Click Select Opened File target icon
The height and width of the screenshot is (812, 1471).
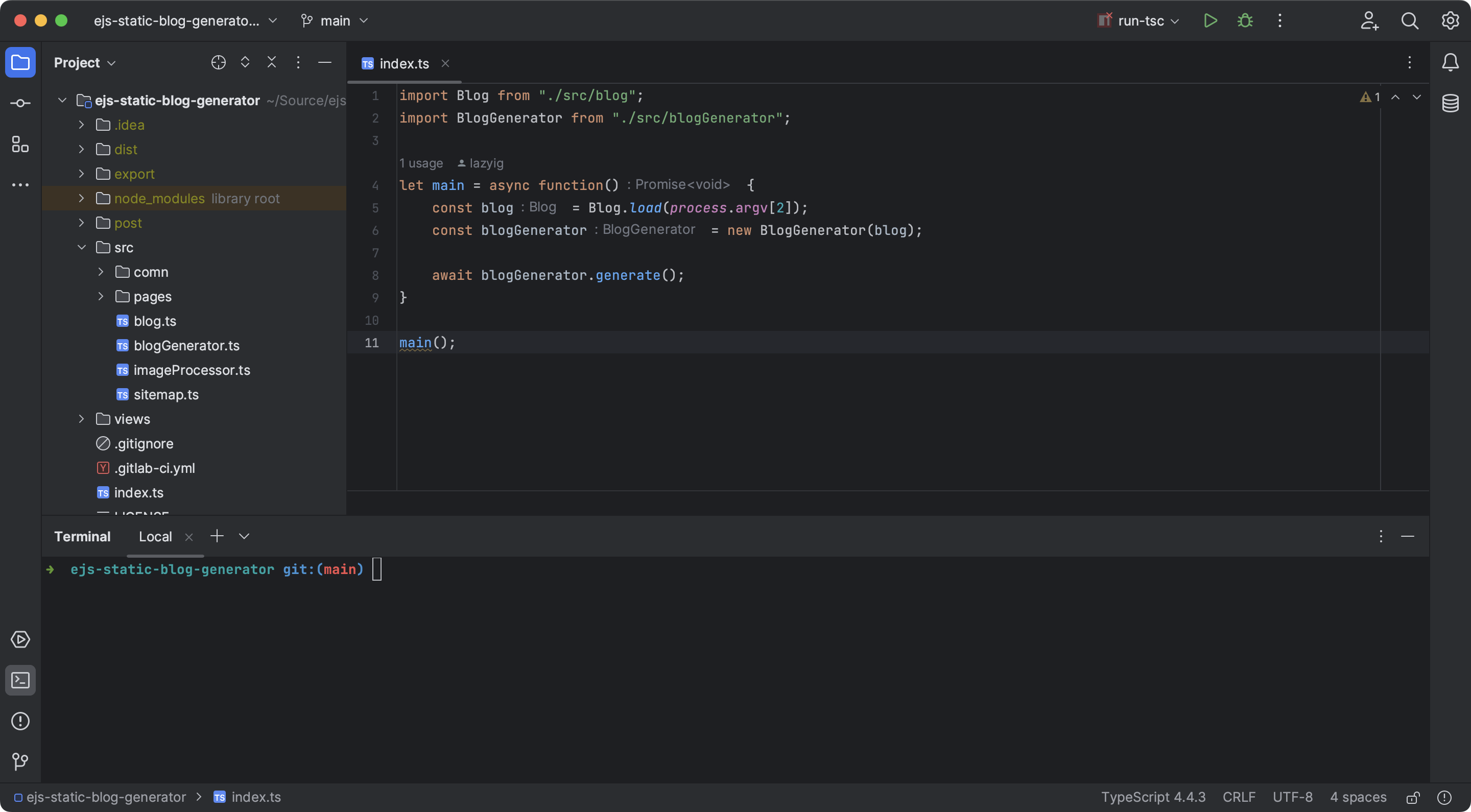click(x=218, y=62)
